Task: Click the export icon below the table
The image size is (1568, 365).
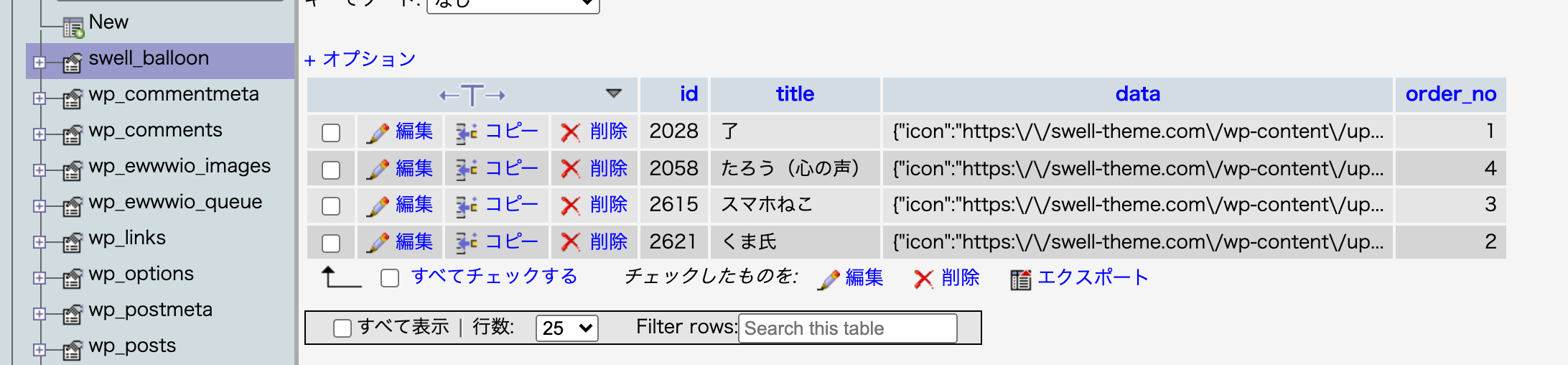Action: tap(1020, 279)
